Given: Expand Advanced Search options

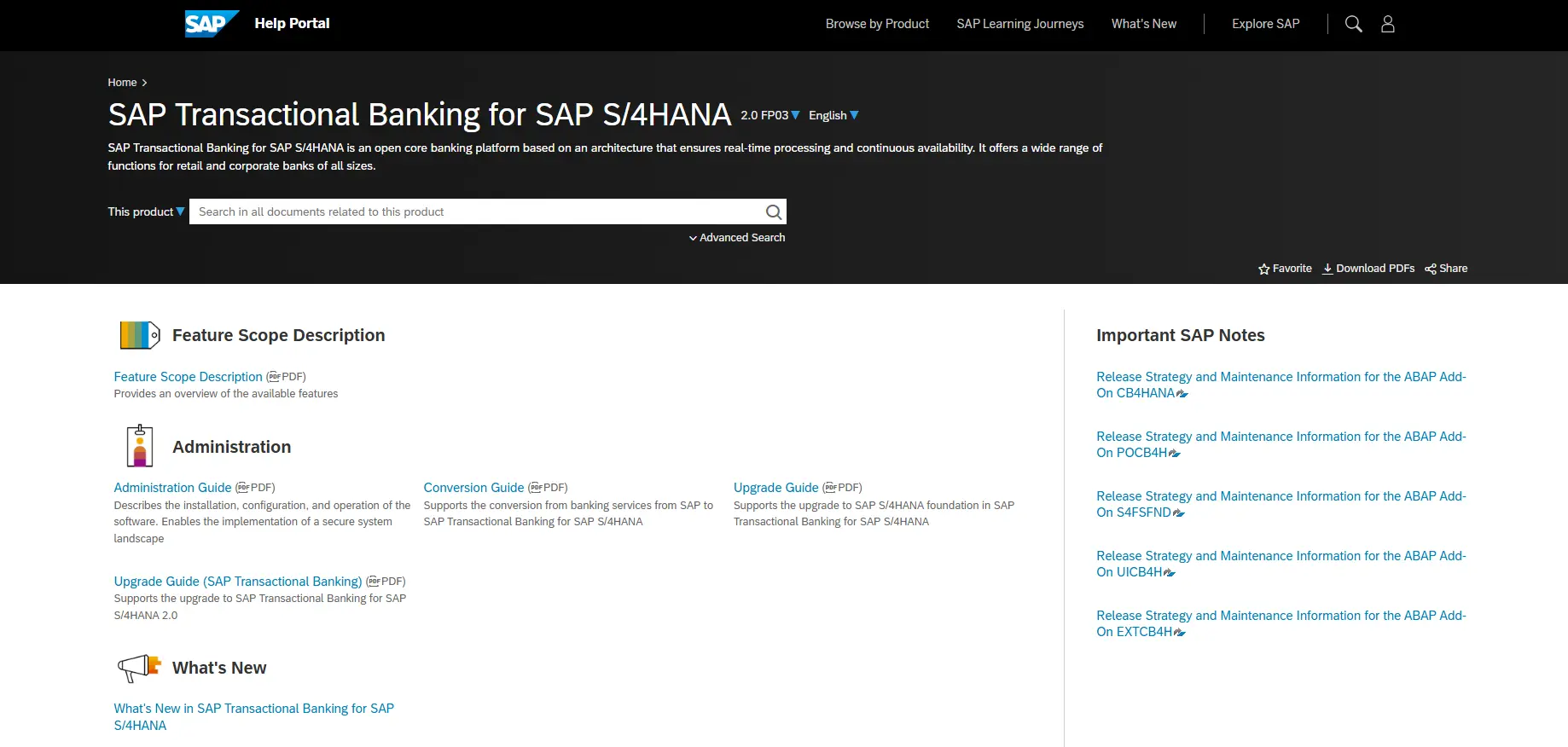Looking at the screenshot, I should (x=737, y=238).
